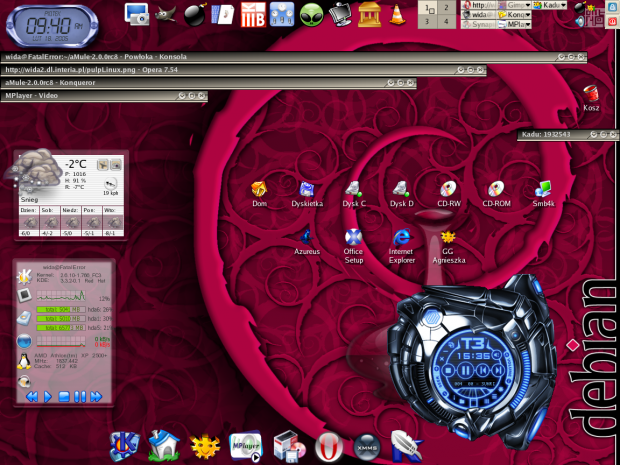The height and width of the screenshot is (465, 620).
Task: Click the blue lock session button
Action: 612,8
